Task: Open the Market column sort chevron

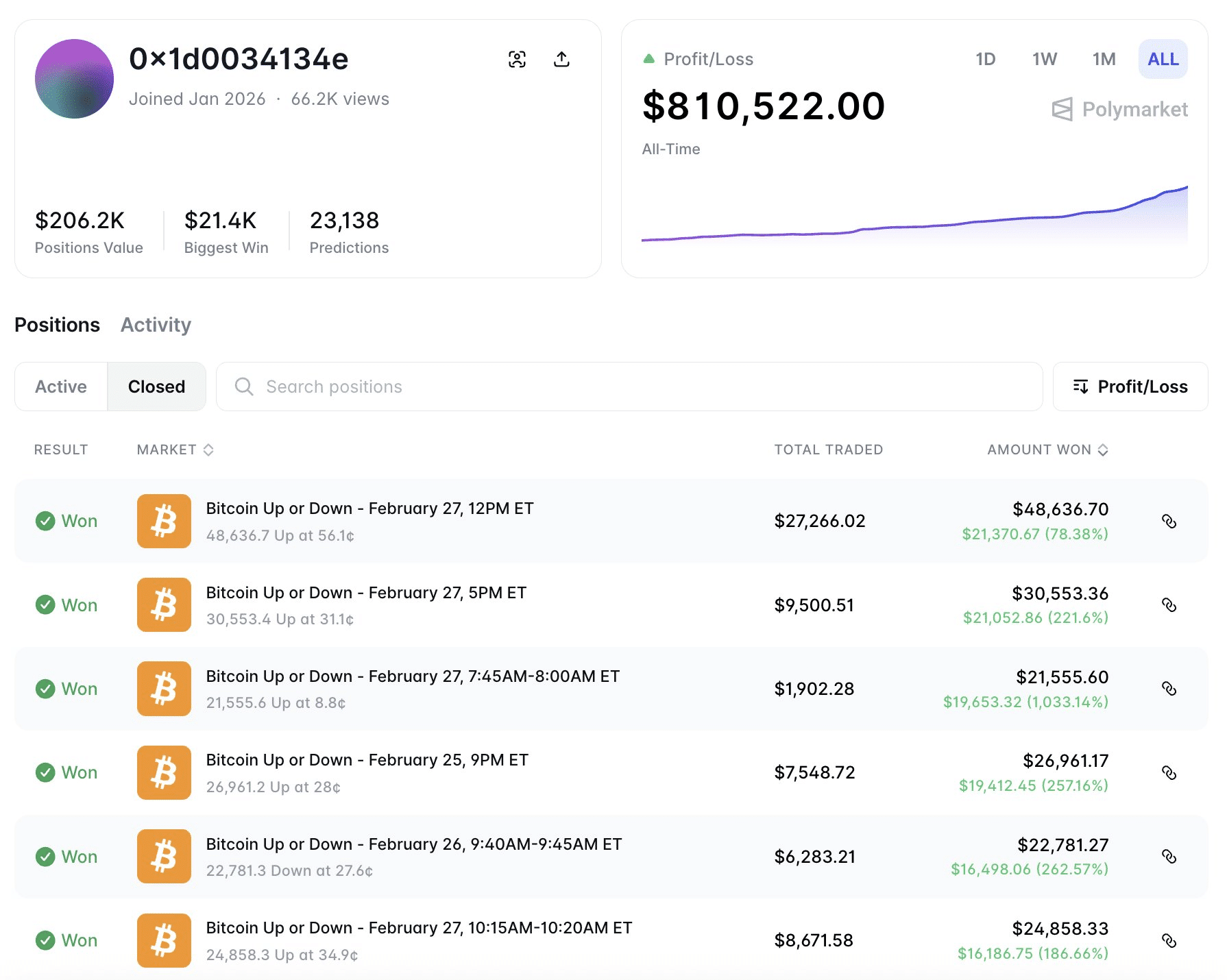Action: point(209,450)
